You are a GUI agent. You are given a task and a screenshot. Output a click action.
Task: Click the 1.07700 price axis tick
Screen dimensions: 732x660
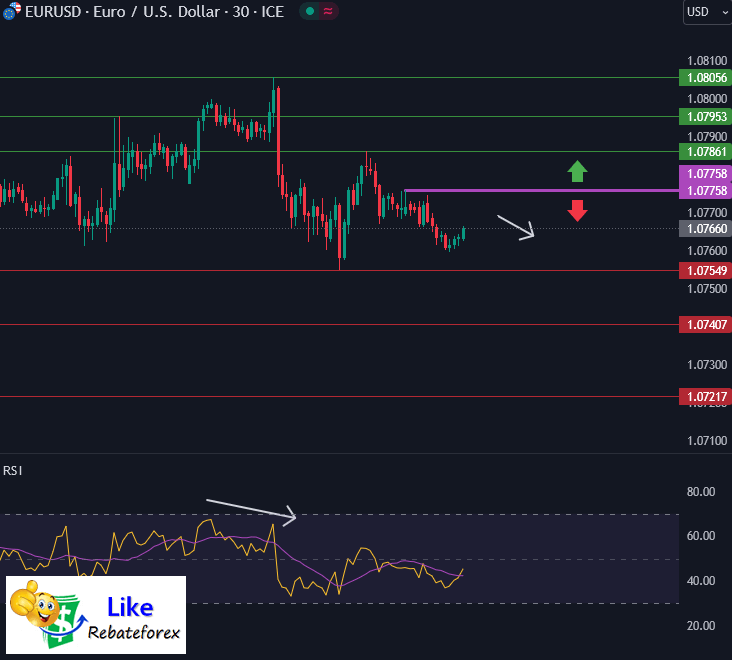pyautogui.click(x=707, y=213)
